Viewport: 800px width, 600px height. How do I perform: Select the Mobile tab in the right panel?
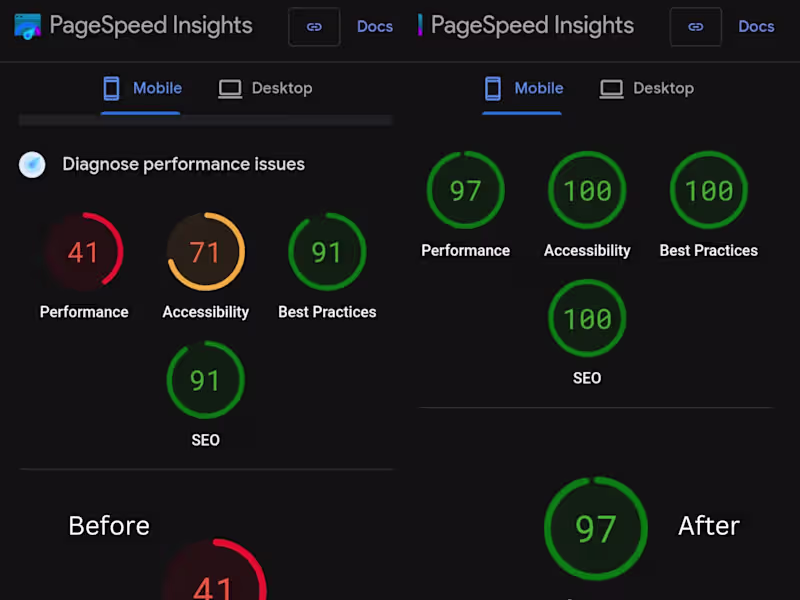tap(540, 88)
